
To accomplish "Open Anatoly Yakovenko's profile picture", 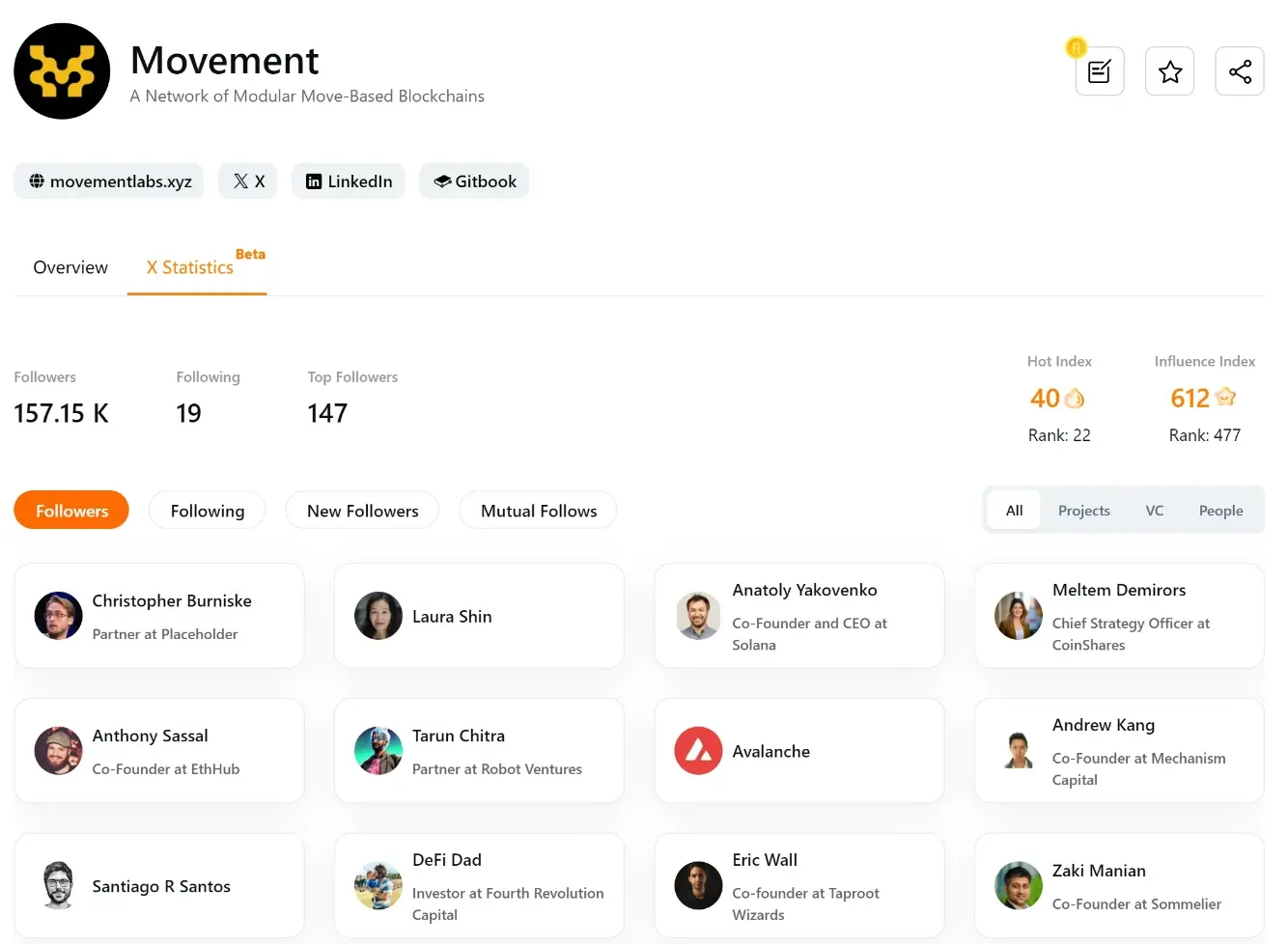I will 698,616.
